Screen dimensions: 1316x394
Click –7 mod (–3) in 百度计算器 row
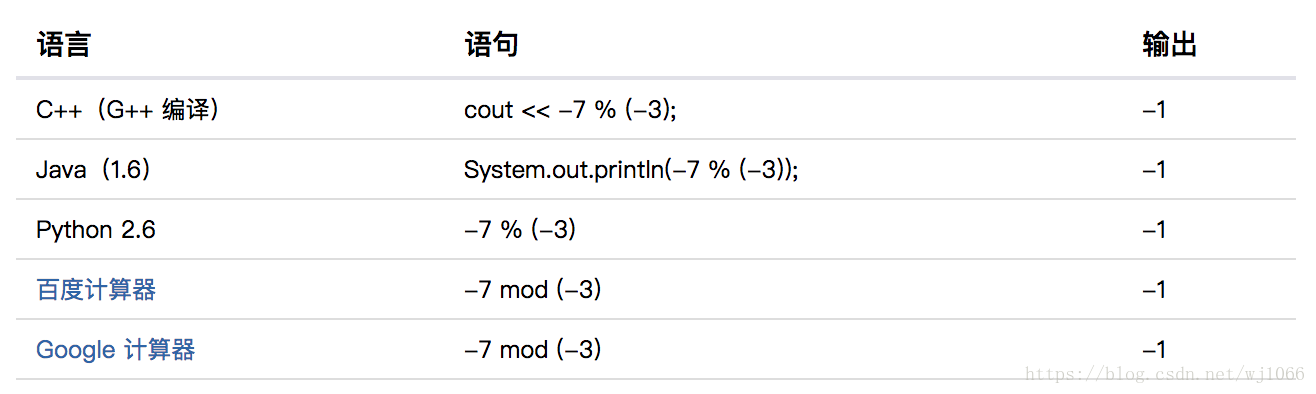click(x=533, y=290)
